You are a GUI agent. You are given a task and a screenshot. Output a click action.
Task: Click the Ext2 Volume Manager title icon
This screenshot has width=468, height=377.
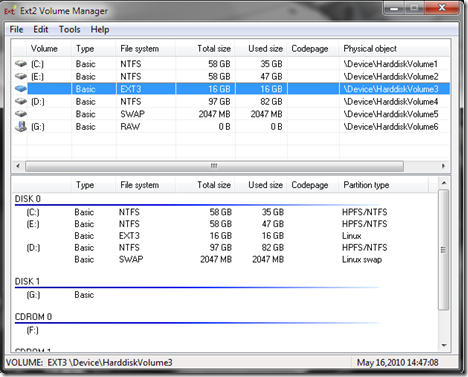(10, 11)
